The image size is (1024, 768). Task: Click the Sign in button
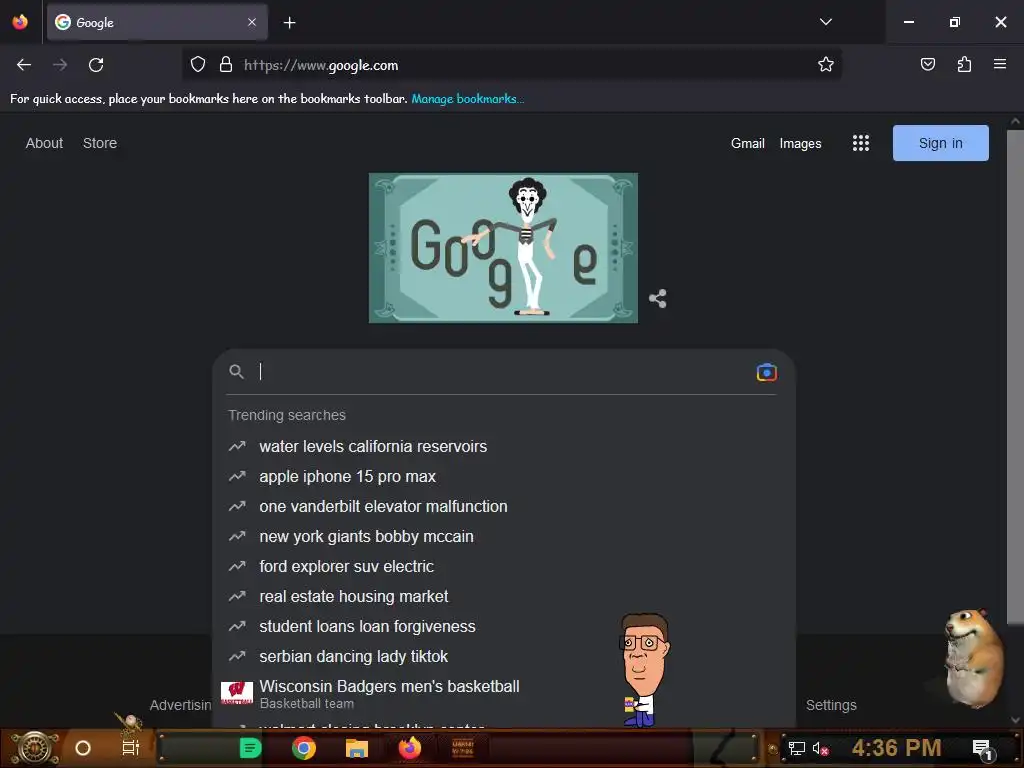click(x=940, y=143)
